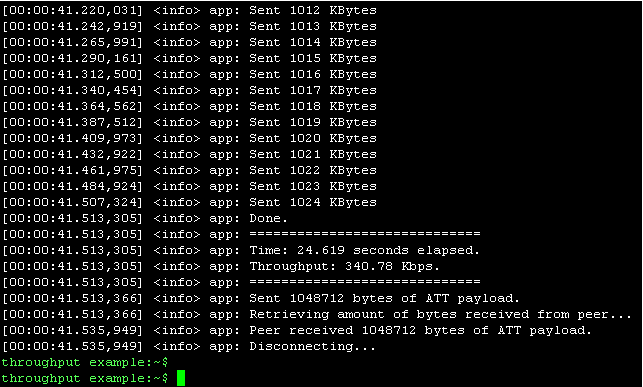Click the Done. log message

(x=269, y=219)
